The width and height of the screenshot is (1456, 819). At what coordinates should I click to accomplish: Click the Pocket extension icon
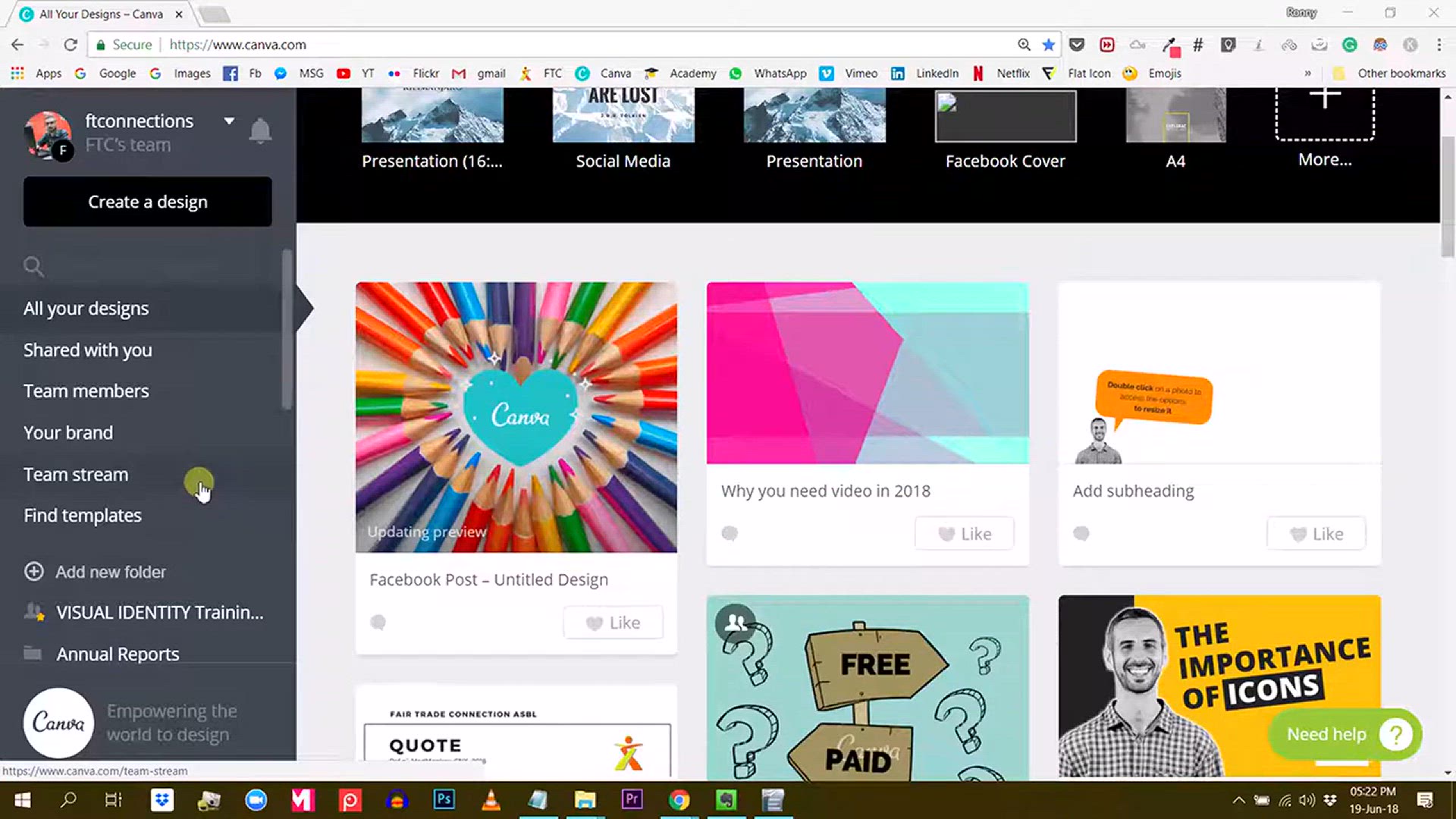click(1077, 45)
